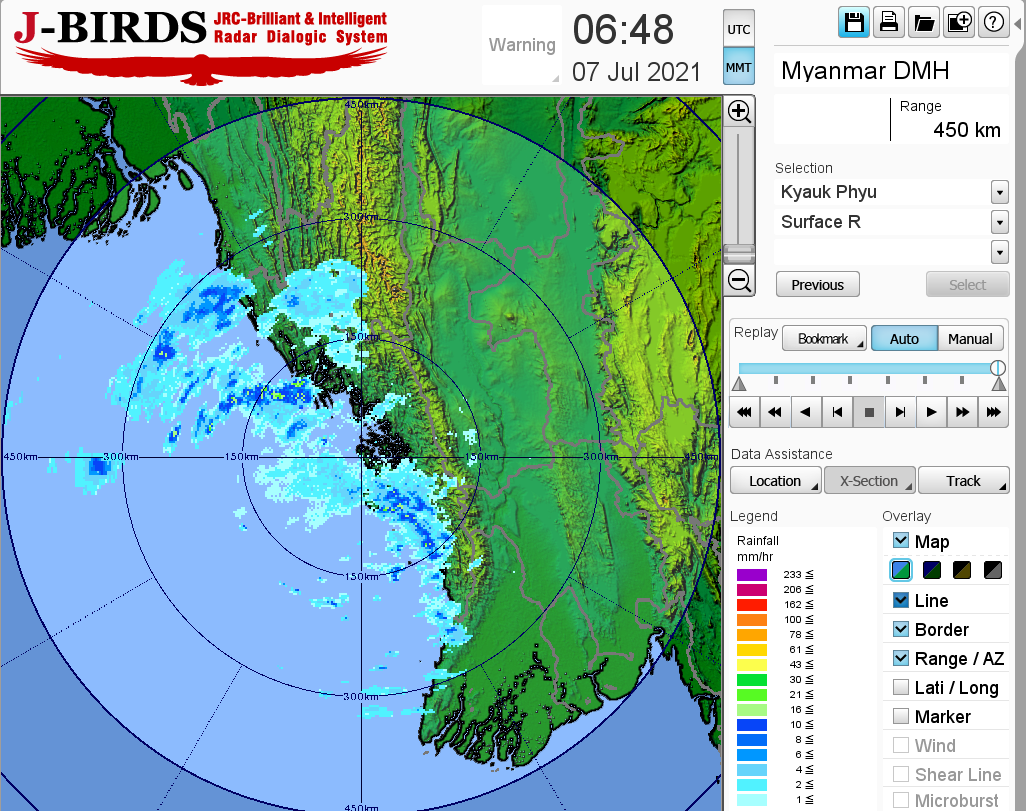Expand the Kyauk Phyu radar site dropdown
The width and height of the screenshot is (1030, 811).
click(999, 192)
